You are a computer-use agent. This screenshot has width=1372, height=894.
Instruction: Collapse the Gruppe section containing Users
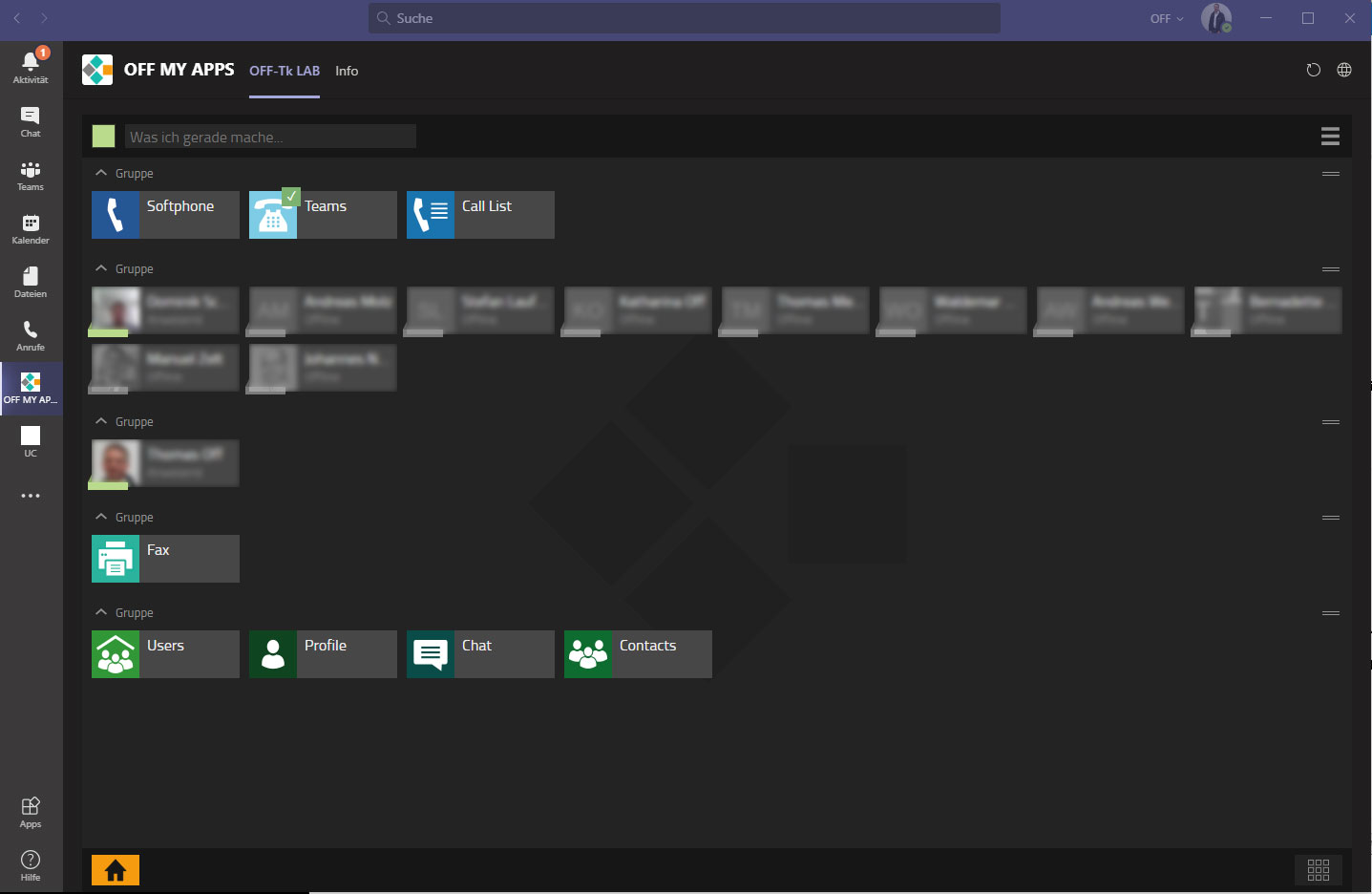(x=101, y=612)
